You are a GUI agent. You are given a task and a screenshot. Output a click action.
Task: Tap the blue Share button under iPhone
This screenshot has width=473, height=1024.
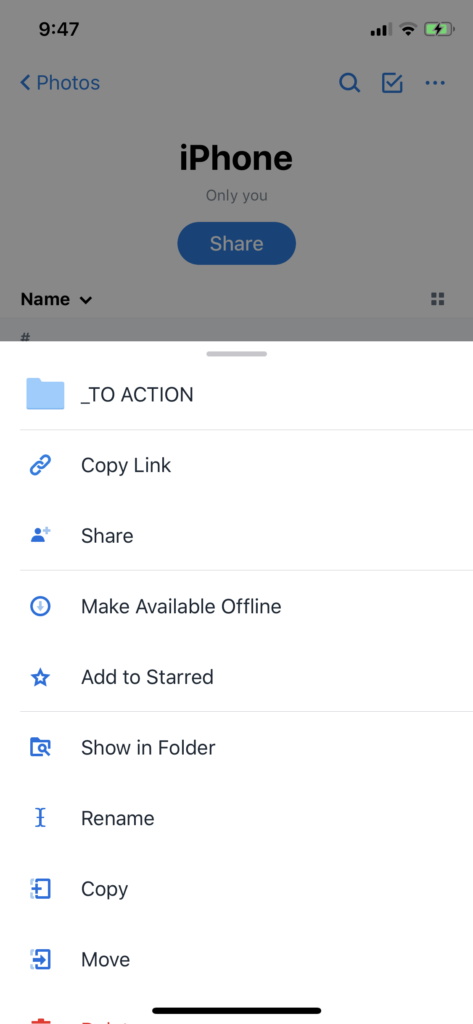236,244
